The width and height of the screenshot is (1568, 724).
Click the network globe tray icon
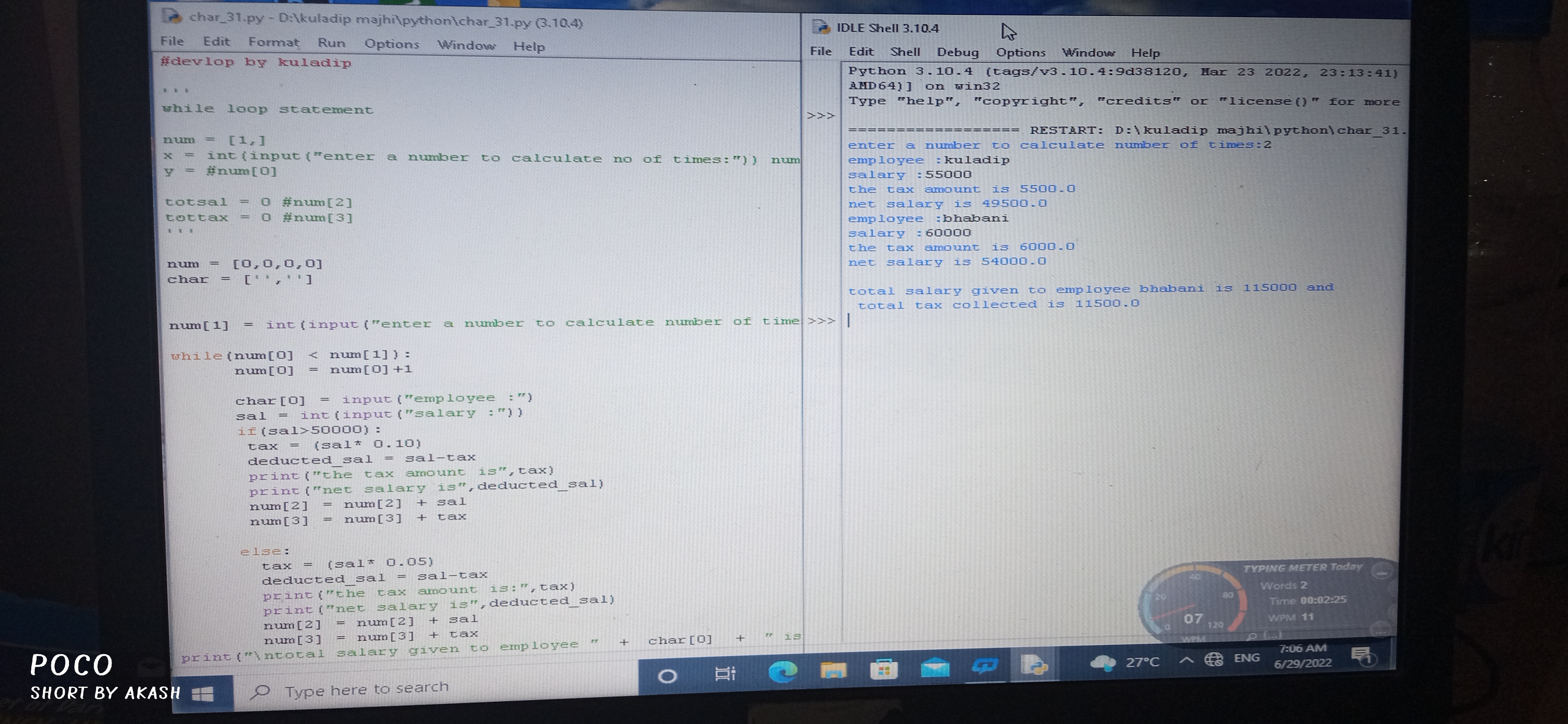click(1213, 660)
